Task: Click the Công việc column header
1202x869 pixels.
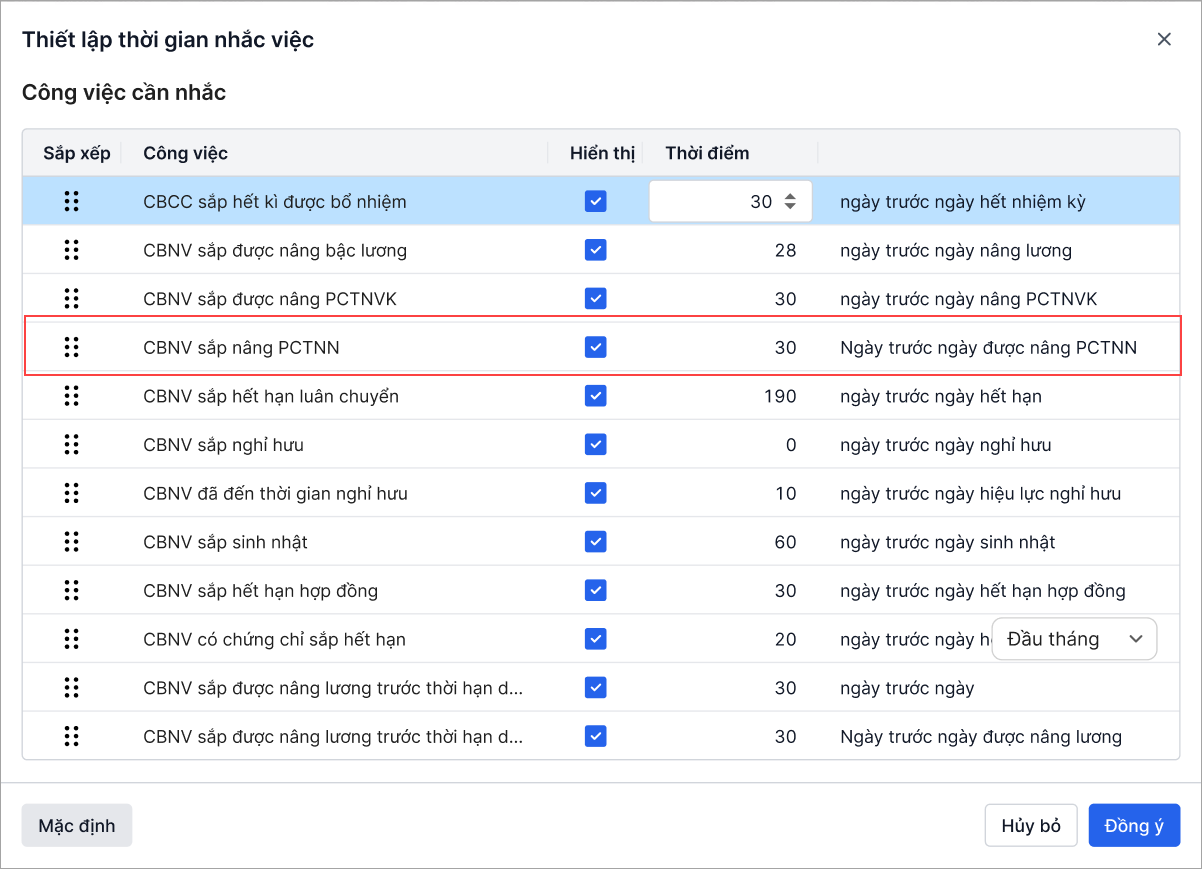Action: tap(186, 153)
